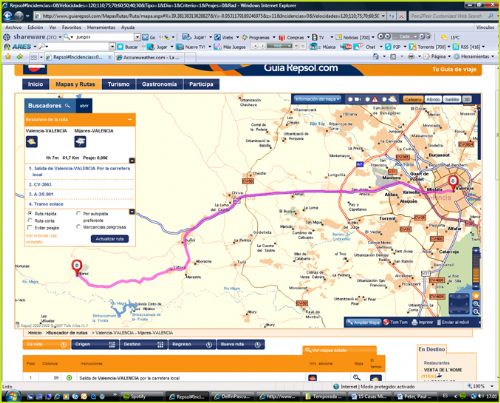
Task: Click the Destino button below the map
Action: tap(143, 344)
